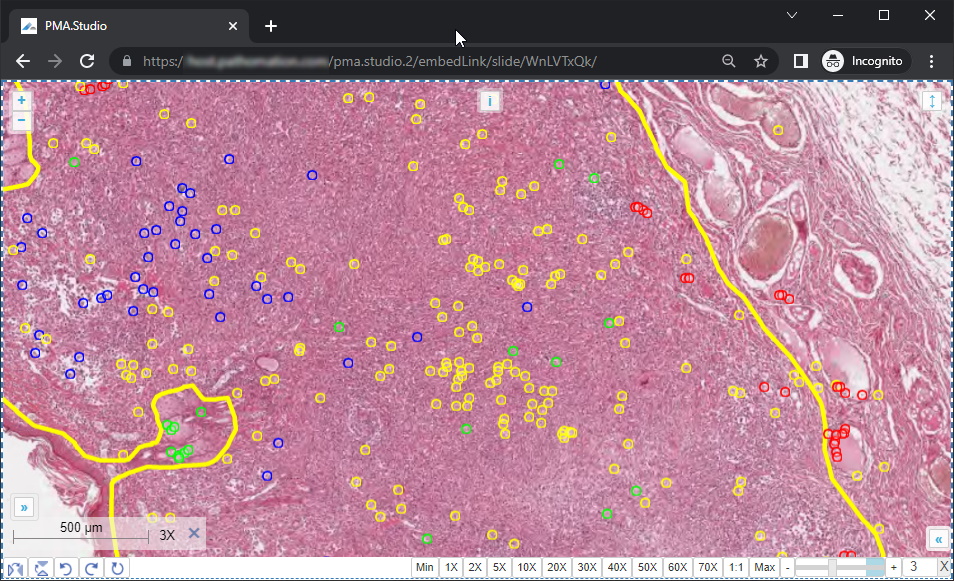954x581 pixels.
Task: Toggle fullscreen with the vertical arrows icon
Action: click(932, 102)
